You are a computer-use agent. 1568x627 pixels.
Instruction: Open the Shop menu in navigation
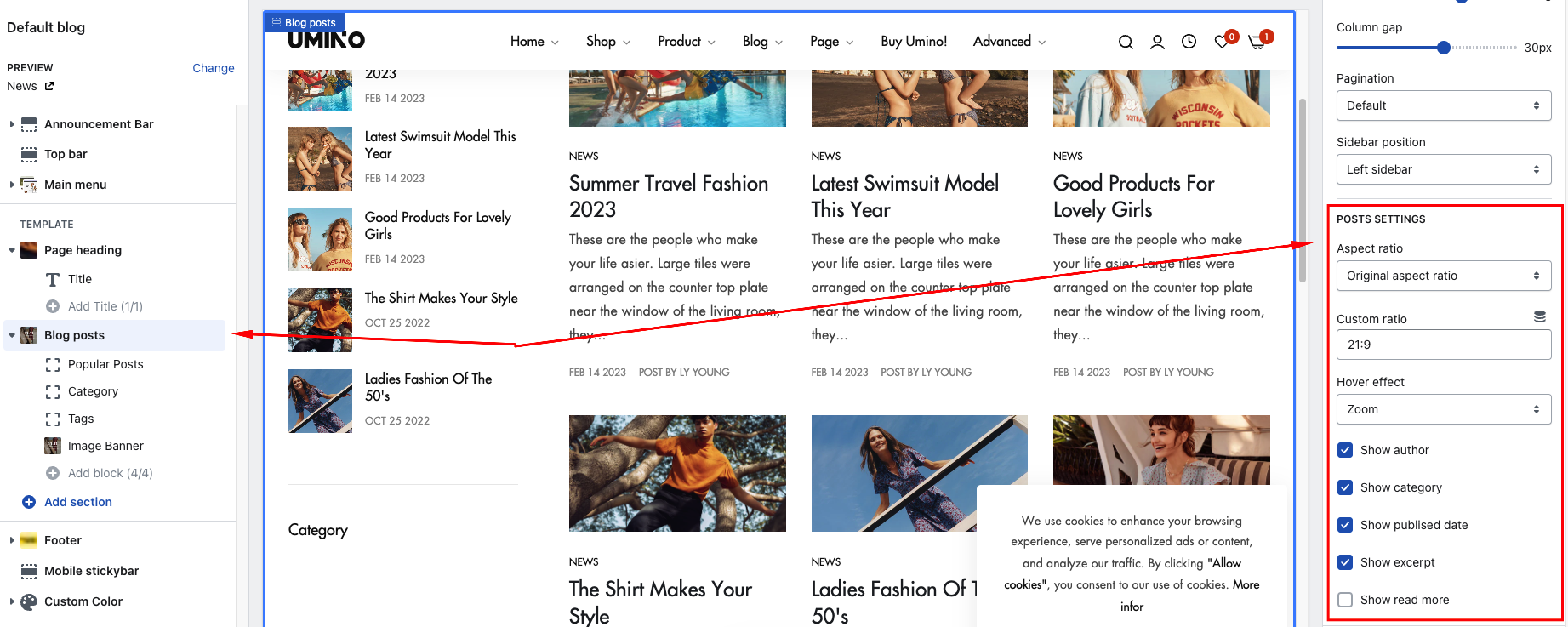[x=607, y=42]
